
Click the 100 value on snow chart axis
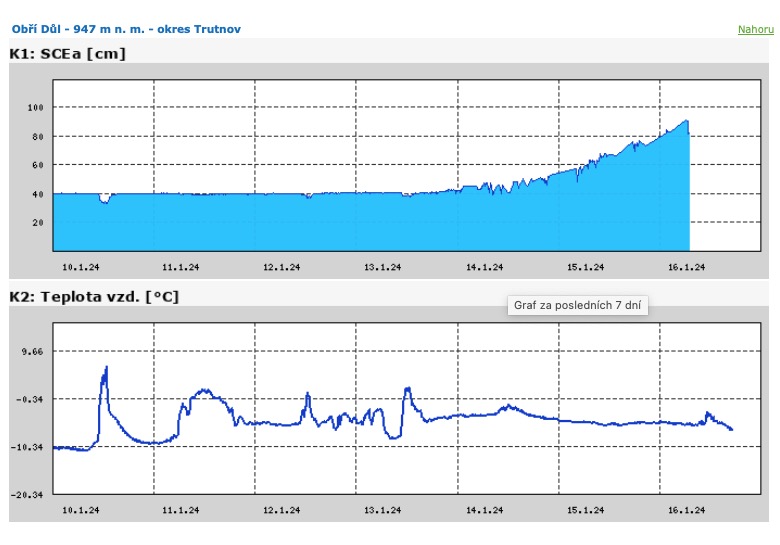tap(37, 107)
